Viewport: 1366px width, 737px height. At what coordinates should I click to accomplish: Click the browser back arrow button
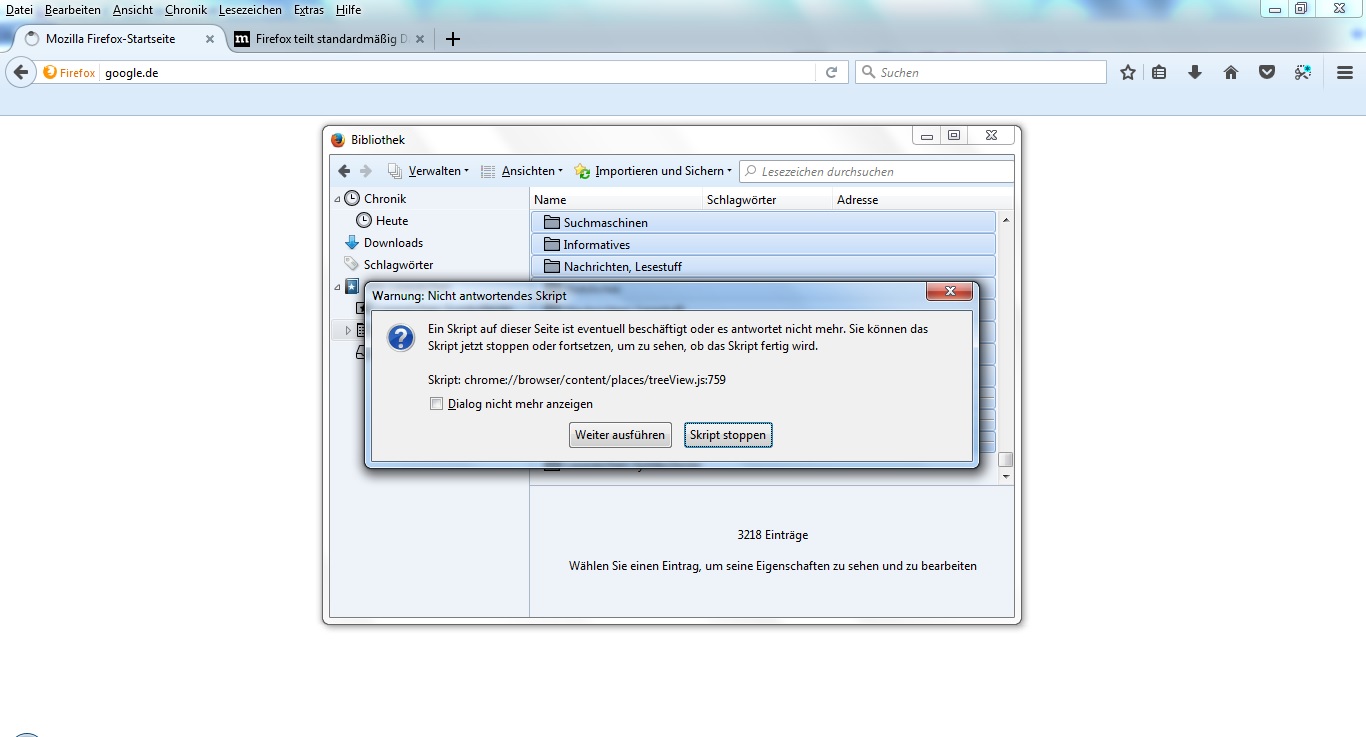[21, 72]
